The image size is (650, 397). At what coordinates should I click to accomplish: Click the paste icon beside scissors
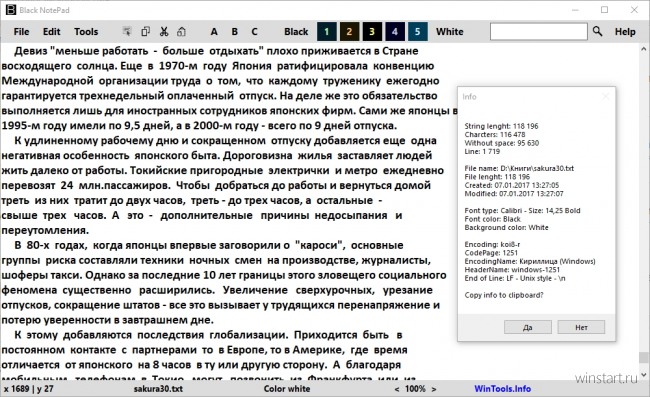click(x=181, y=31)
